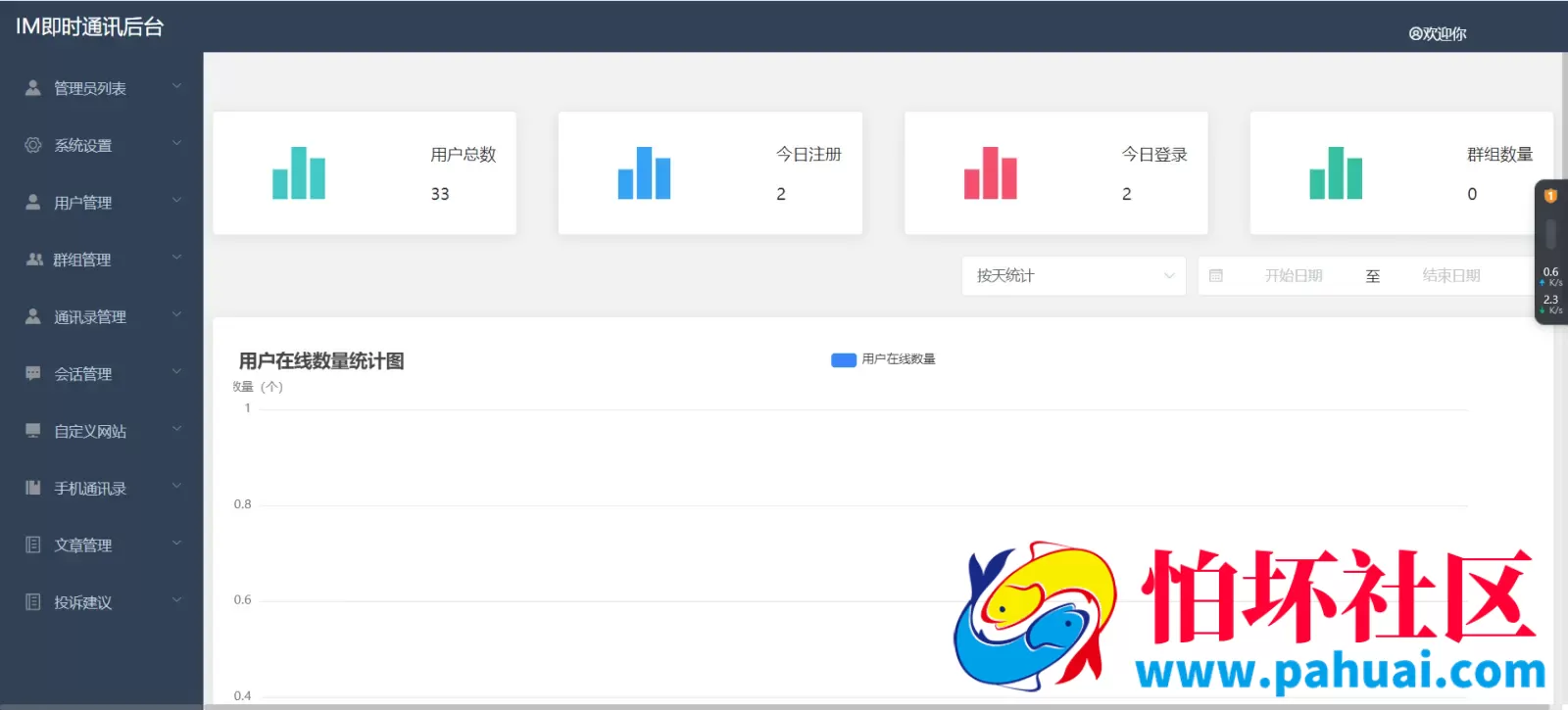
Task: Open the 通讯录管理 menu
Action: tap(102, 316)
